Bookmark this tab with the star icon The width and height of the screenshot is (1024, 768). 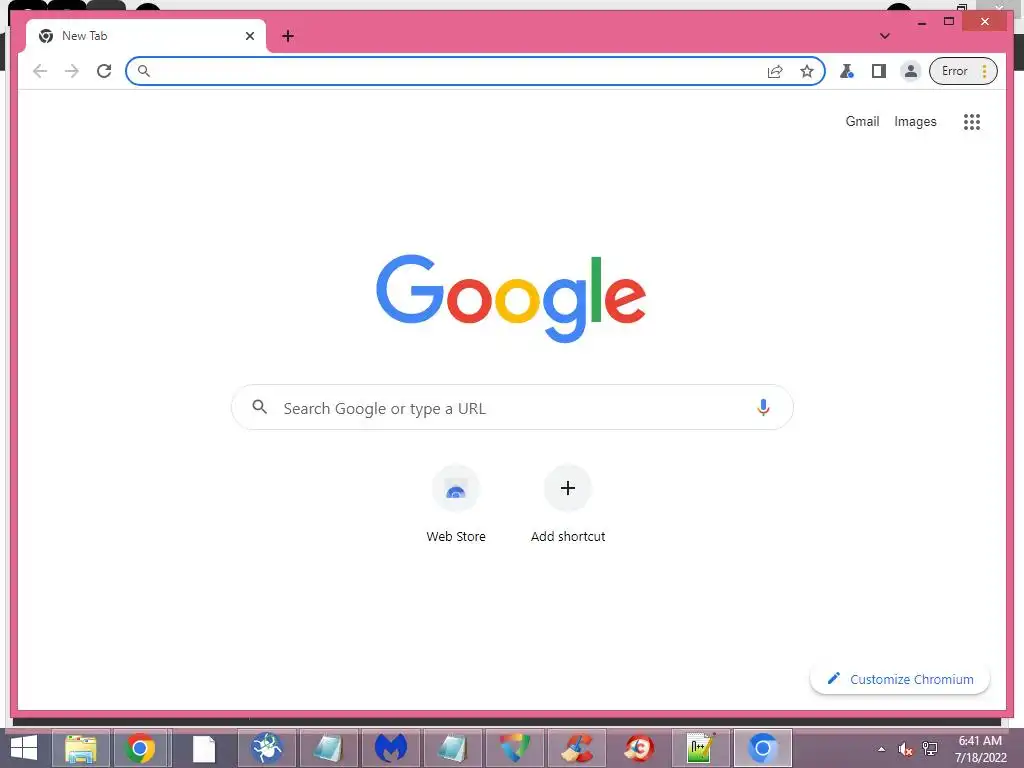point(807,71)
